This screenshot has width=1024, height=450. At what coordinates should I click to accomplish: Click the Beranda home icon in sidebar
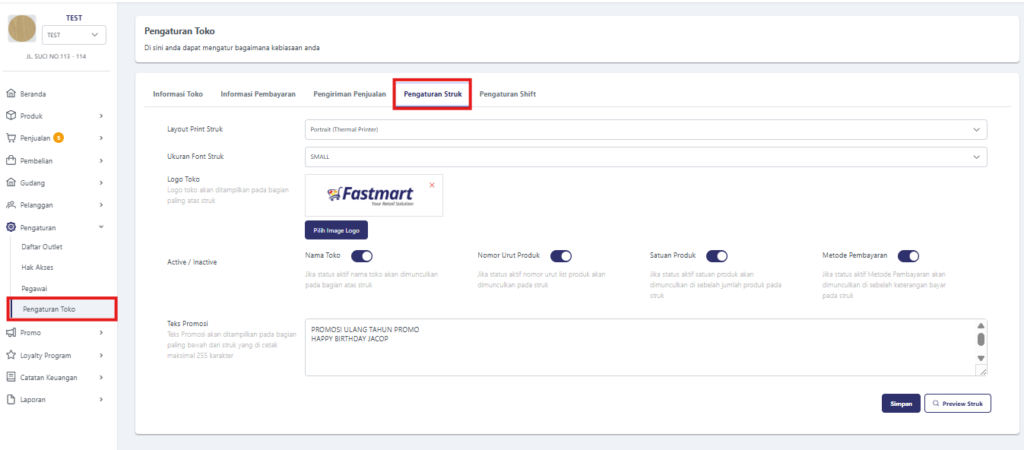coord(11,94)
